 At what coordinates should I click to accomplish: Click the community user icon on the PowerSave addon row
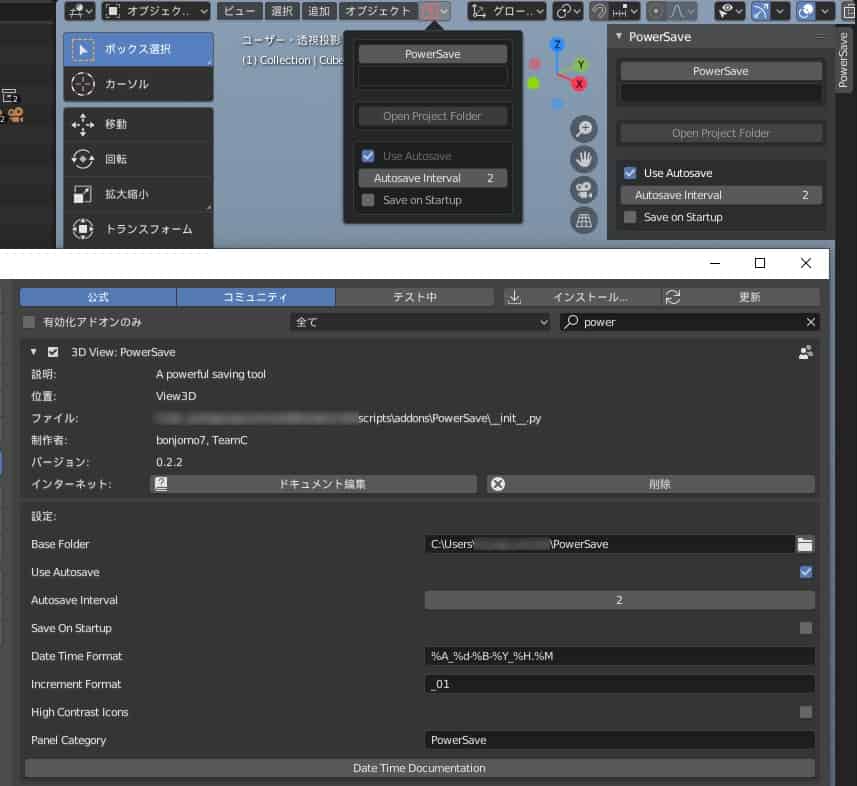(805, 353)
